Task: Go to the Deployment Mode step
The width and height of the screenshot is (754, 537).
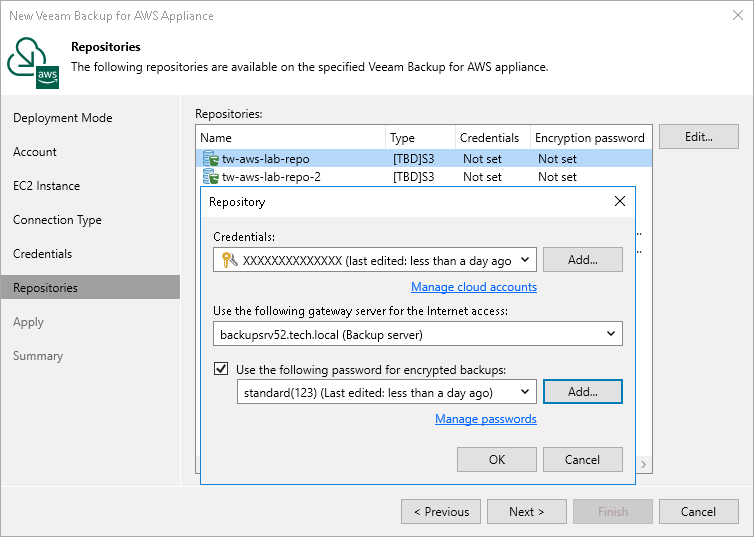Action: click(62, 118)
